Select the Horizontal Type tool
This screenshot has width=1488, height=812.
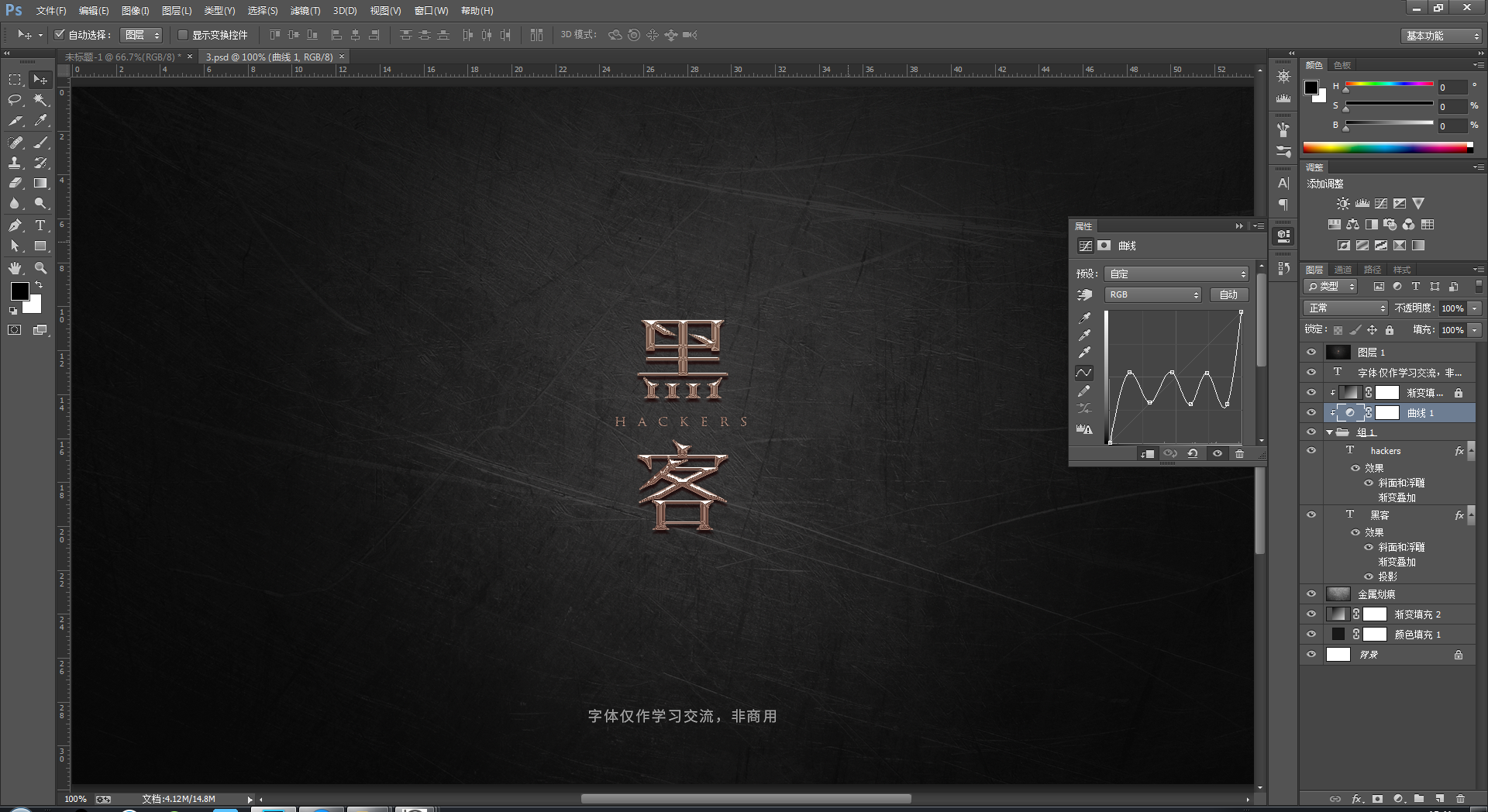(40, 225)
